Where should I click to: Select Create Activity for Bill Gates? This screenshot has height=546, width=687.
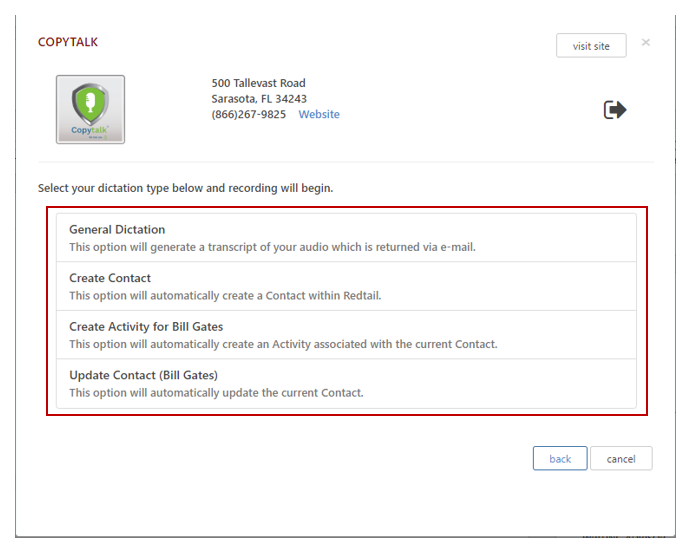pos(346,335)
